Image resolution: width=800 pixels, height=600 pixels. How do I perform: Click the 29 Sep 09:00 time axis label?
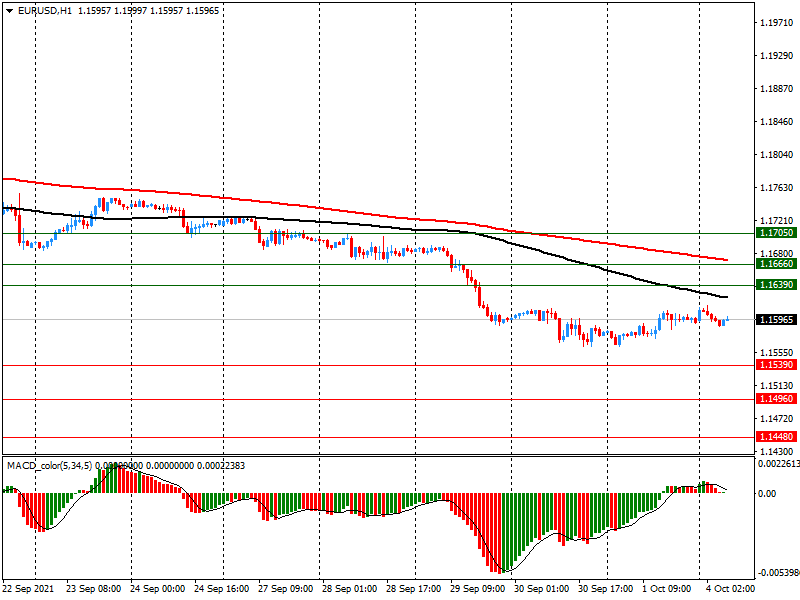pos(478,589)
